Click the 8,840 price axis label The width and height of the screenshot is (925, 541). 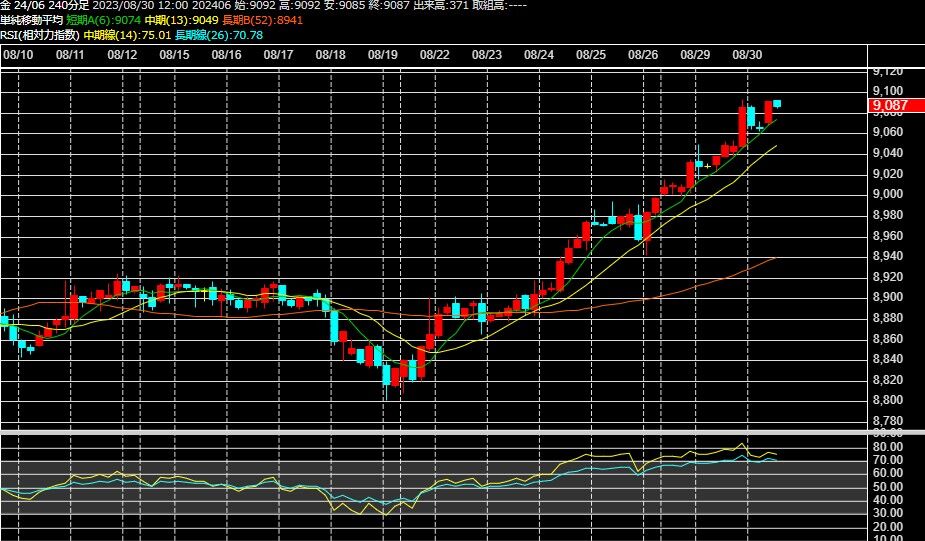888,359
